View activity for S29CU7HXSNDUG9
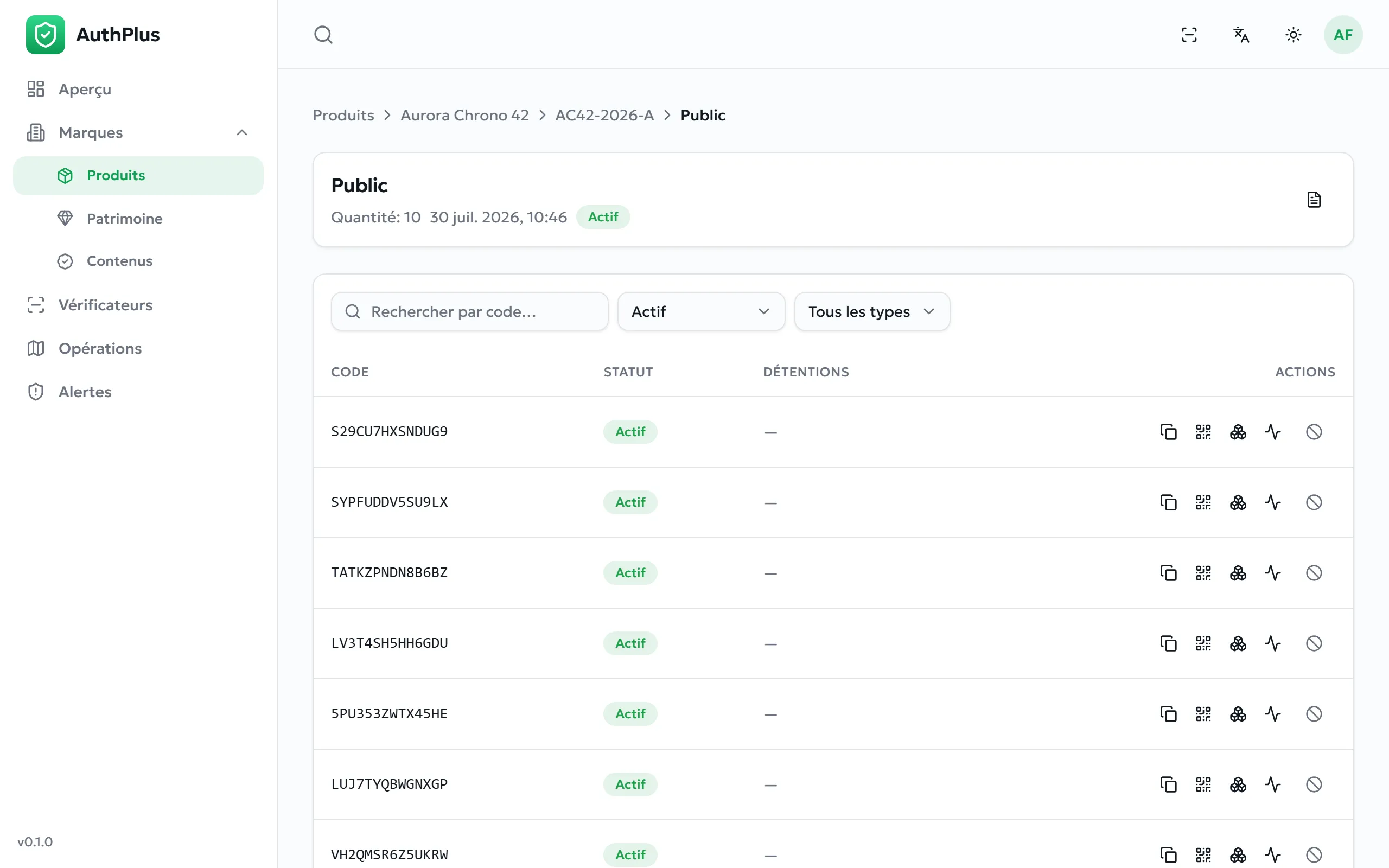Image resolution: width=1389 pixels, height=868 pixels. [1273, 432]
